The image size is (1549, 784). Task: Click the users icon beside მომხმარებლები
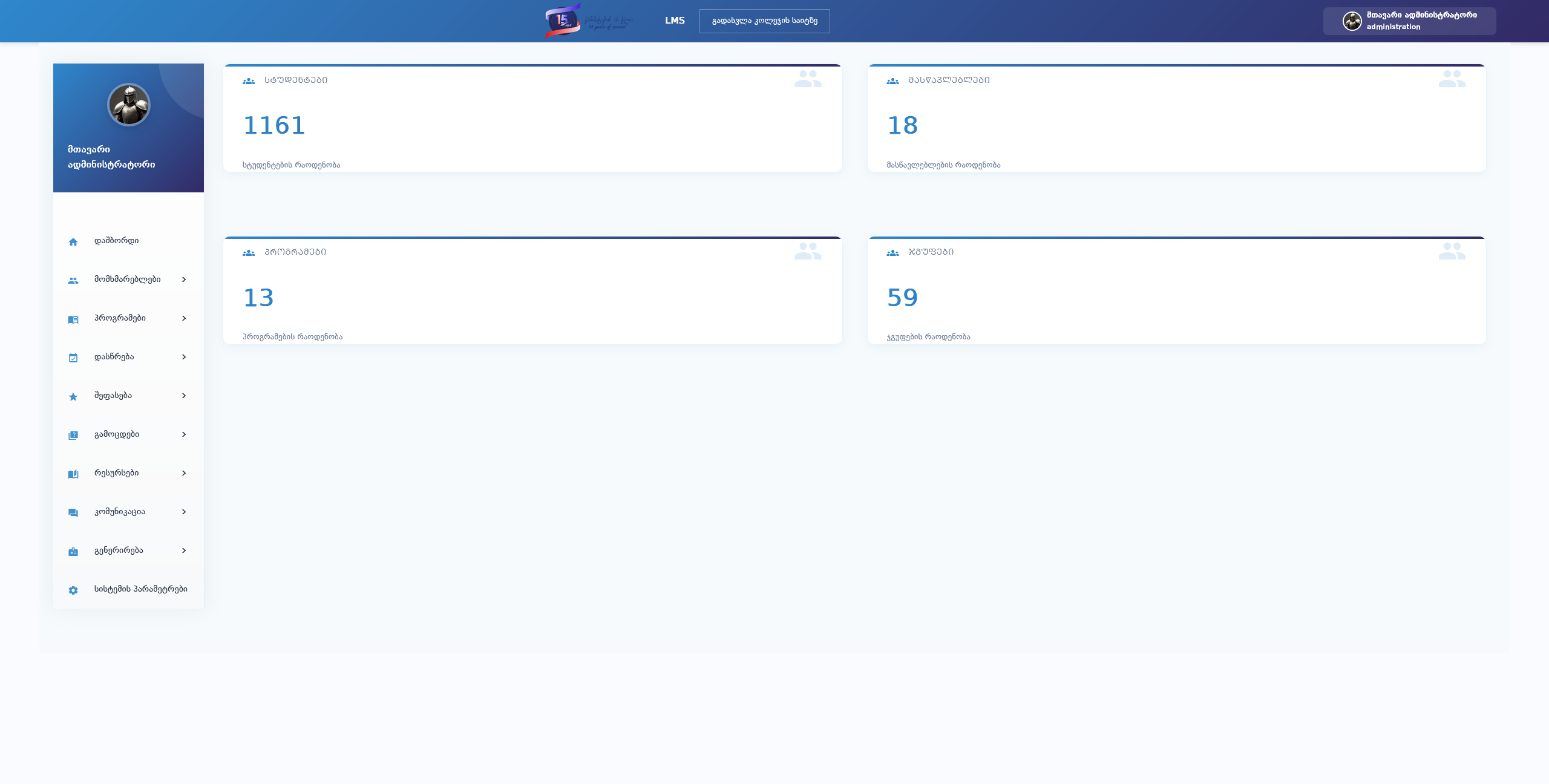pyautogui.click(x=73, y=280)
